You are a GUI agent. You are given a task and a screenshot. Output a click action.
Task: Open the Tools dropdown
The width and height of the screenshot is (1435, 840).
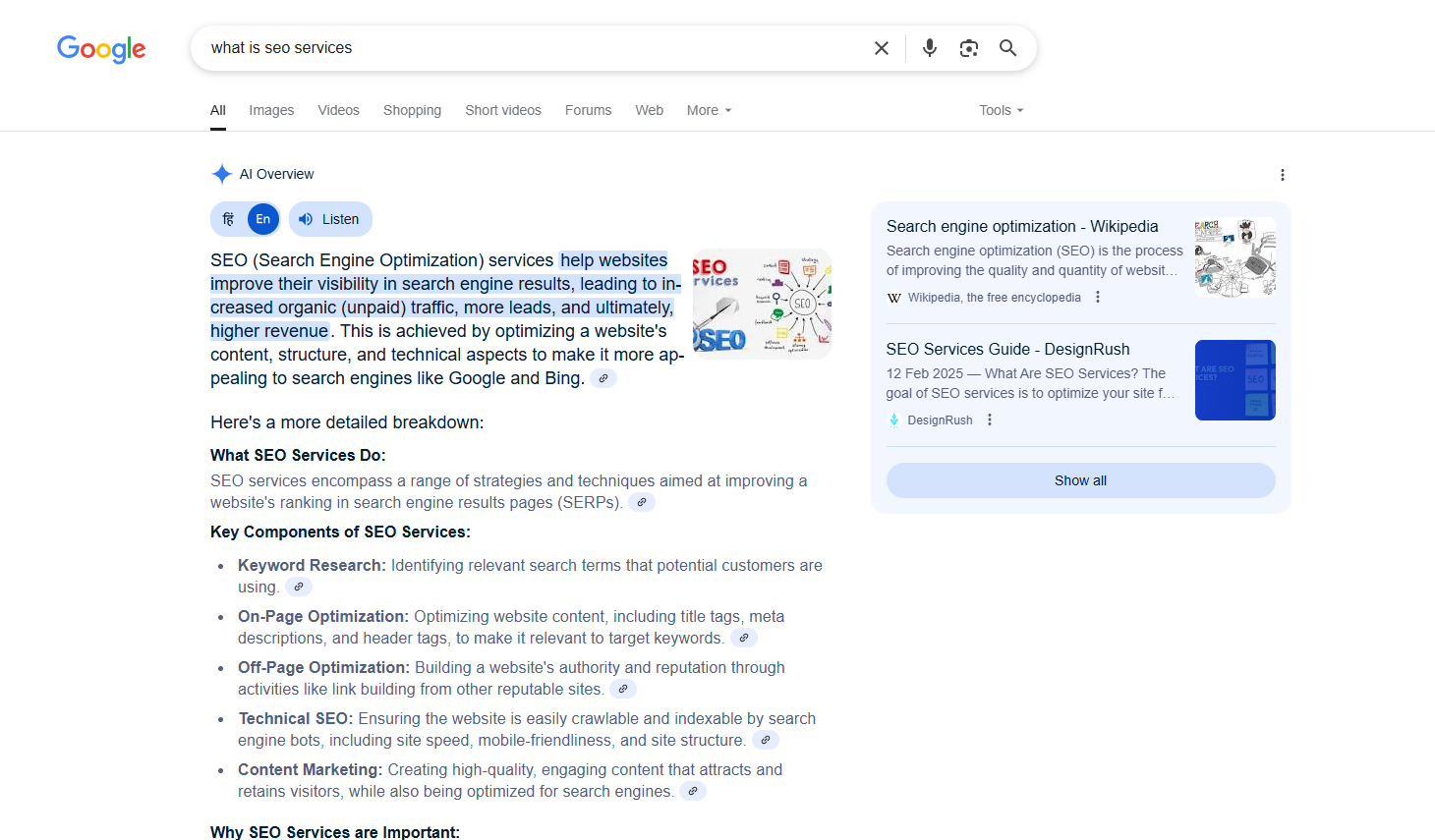pyautogui.click(x=1001, y=110)
